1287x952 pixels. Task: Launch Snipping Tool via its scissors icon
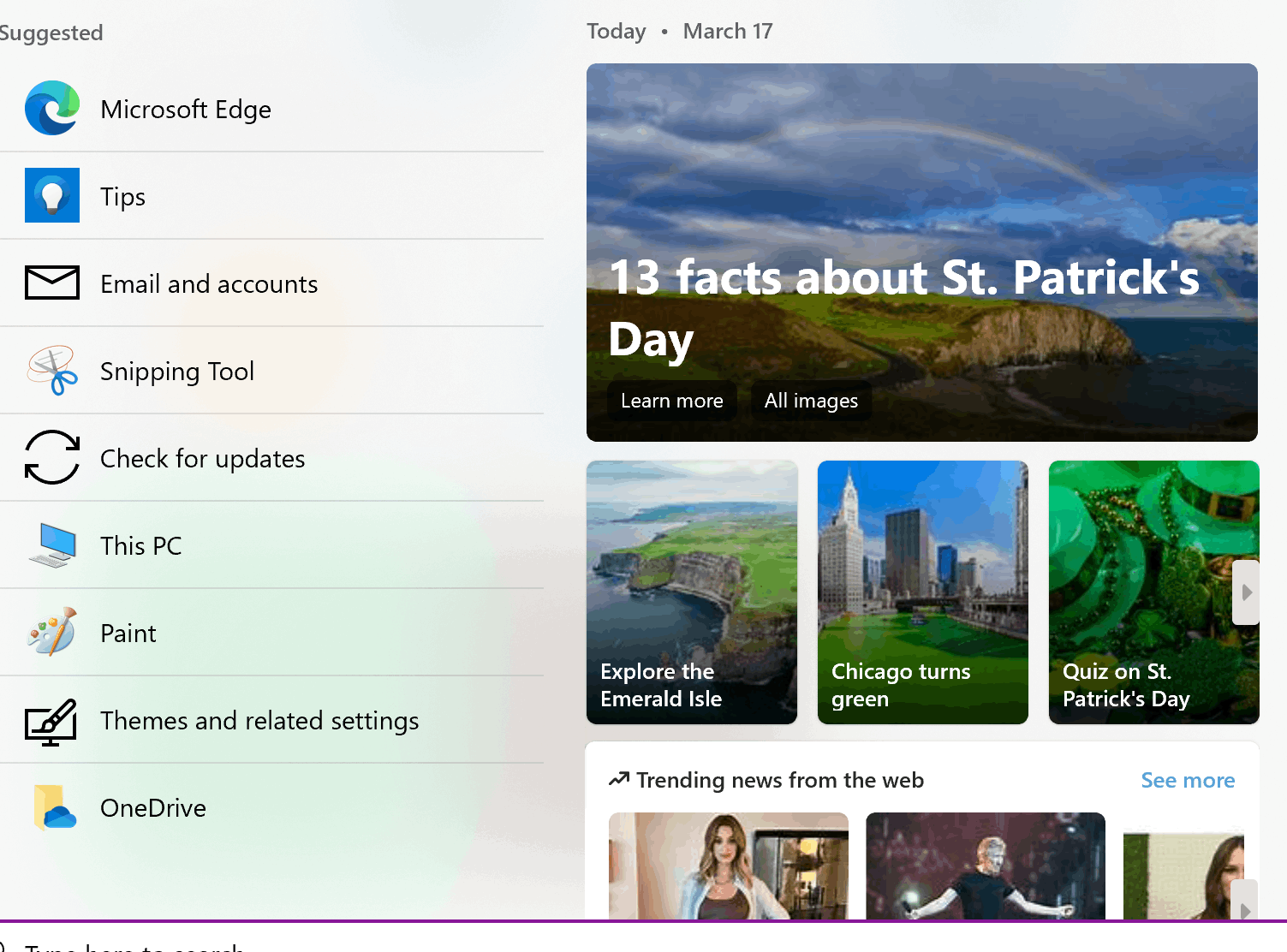click(52, 370)
